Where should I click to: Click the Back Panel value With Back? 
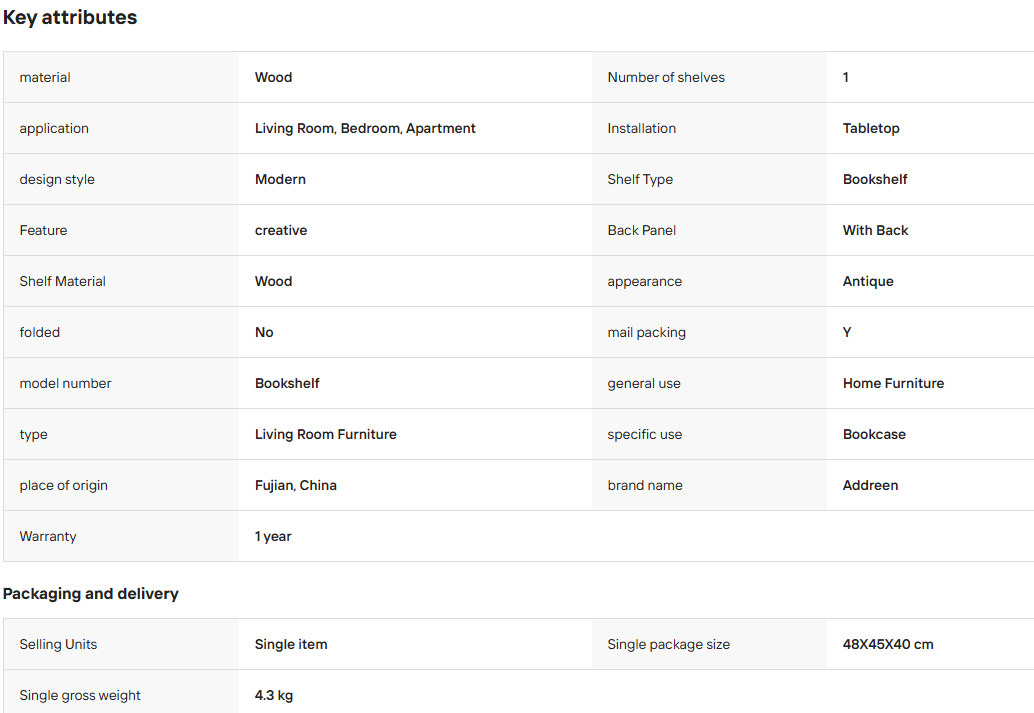(x=876, y=230)
